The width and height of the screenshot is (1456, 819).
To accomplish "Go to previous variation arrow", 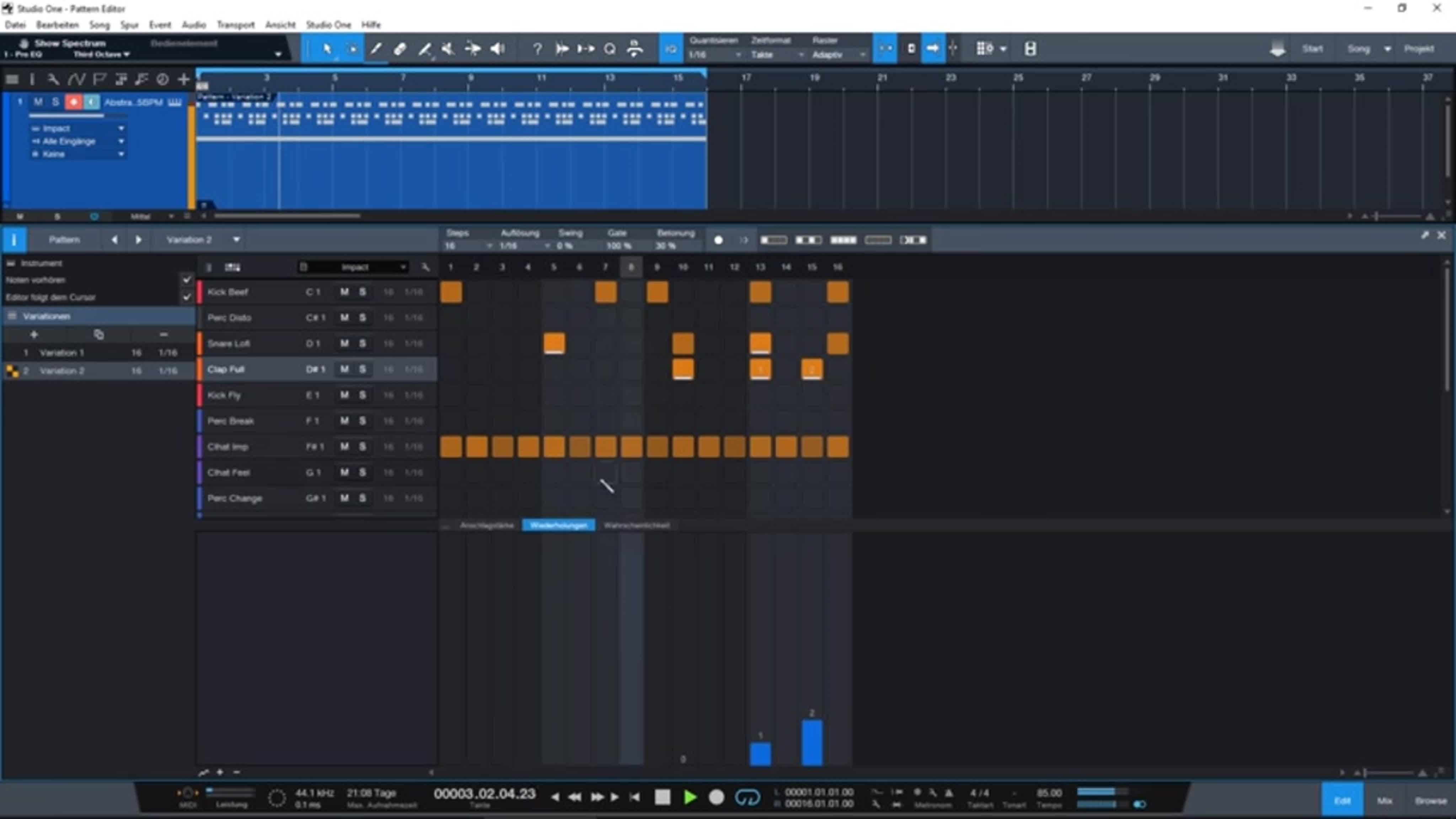I will 114,240.
